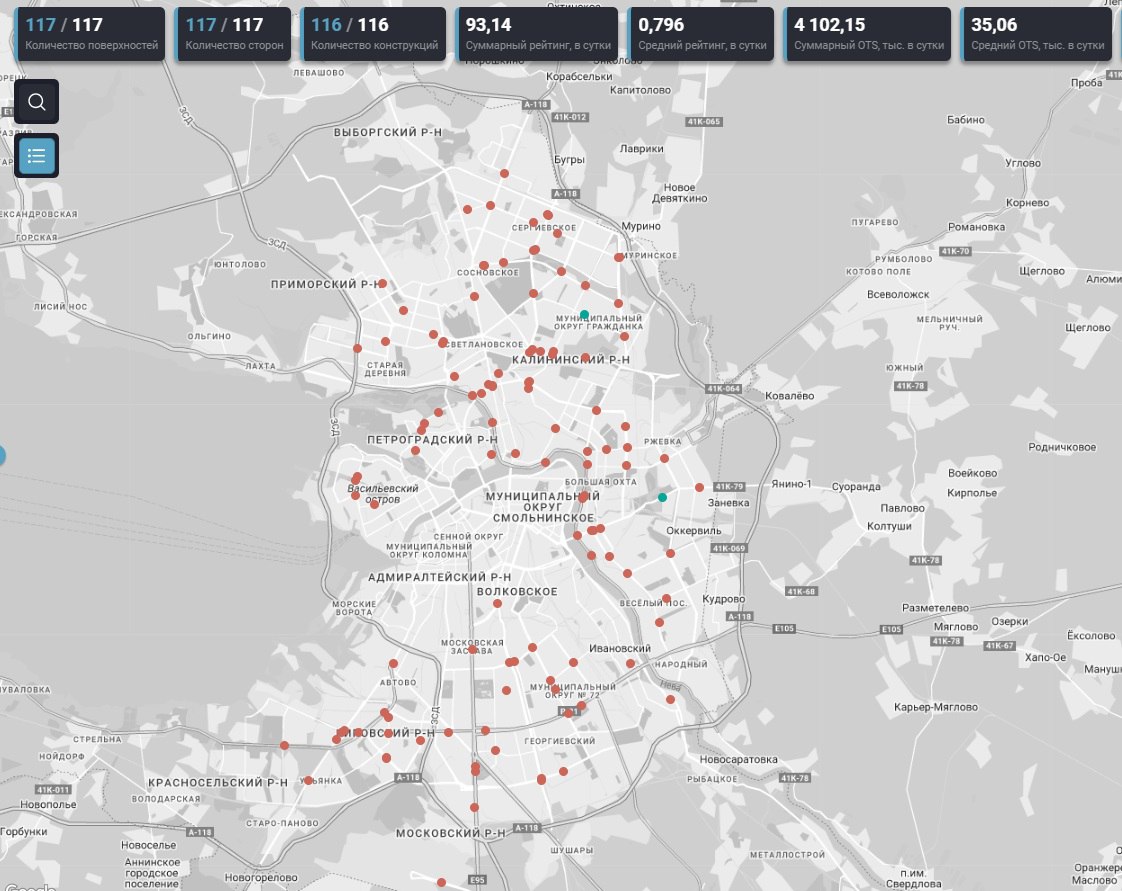Select the teal marker in Гражданка district
The width and height of the screenshot is (1122, 891).
tap(584, 315)
